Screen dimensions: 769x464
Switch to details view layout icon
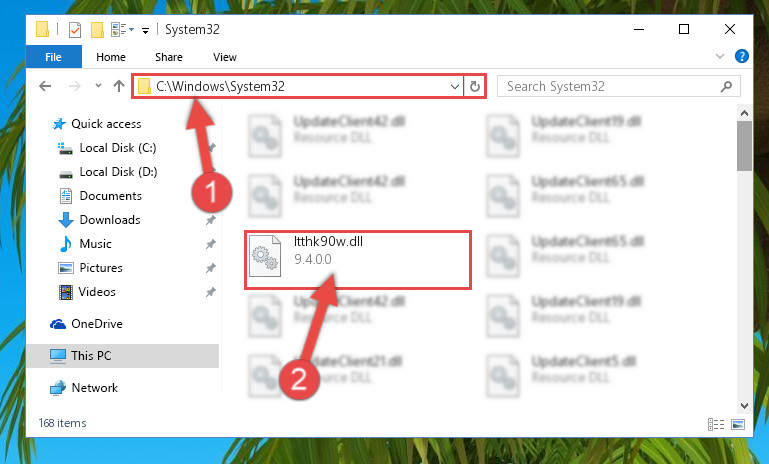pos(716,424)
